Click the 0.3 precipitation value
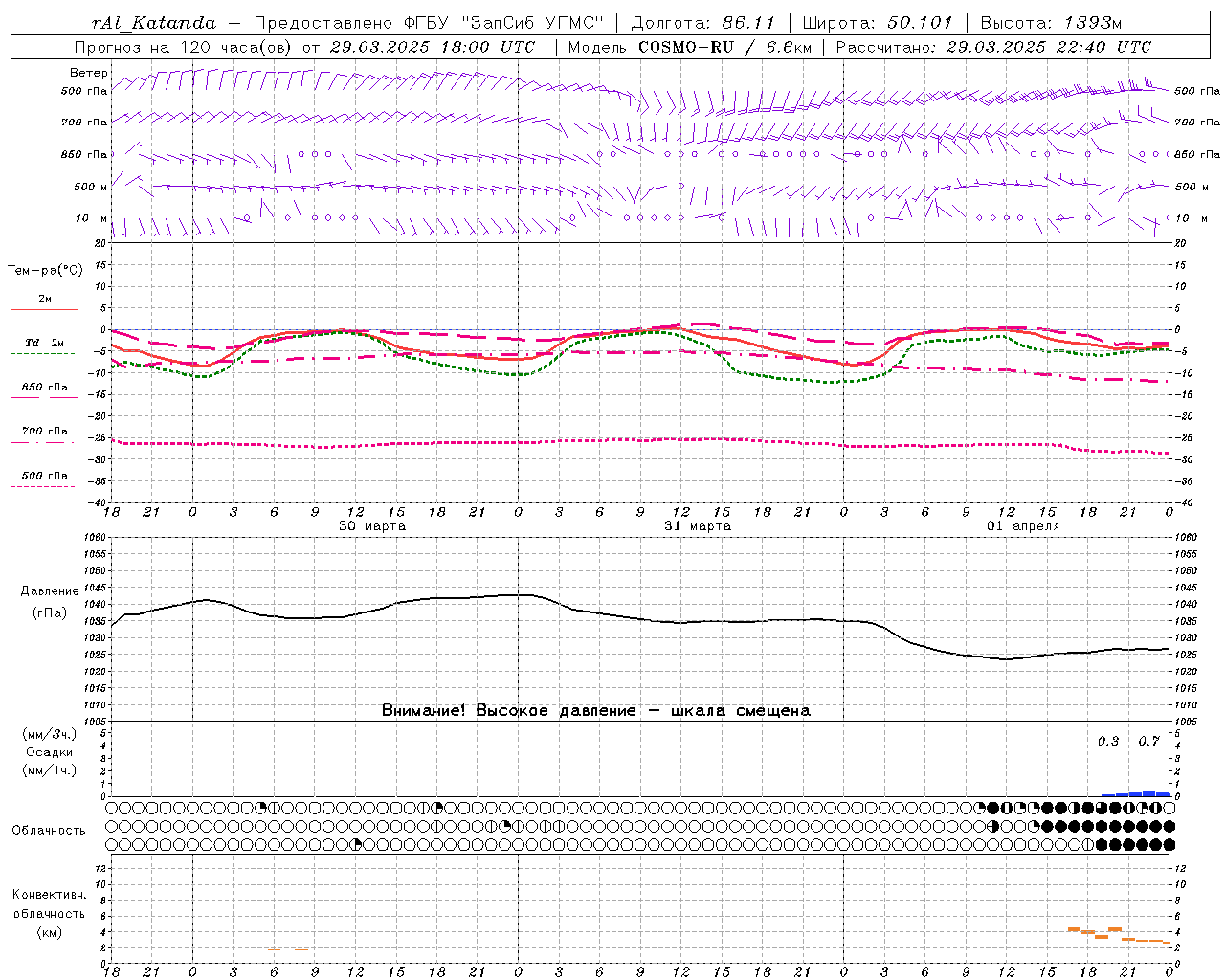The width and height of the screenshot is (1225, 980). pyautogui.click(x=1108, y=741)
